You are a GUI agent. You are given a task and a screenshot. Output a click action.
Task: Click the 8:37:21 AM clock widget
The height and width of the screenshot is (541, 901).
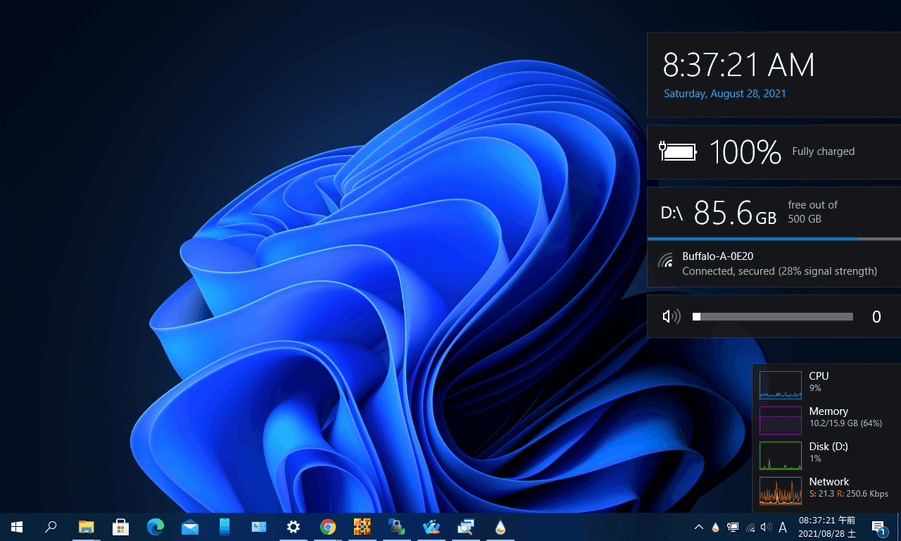tap(738, 64)
